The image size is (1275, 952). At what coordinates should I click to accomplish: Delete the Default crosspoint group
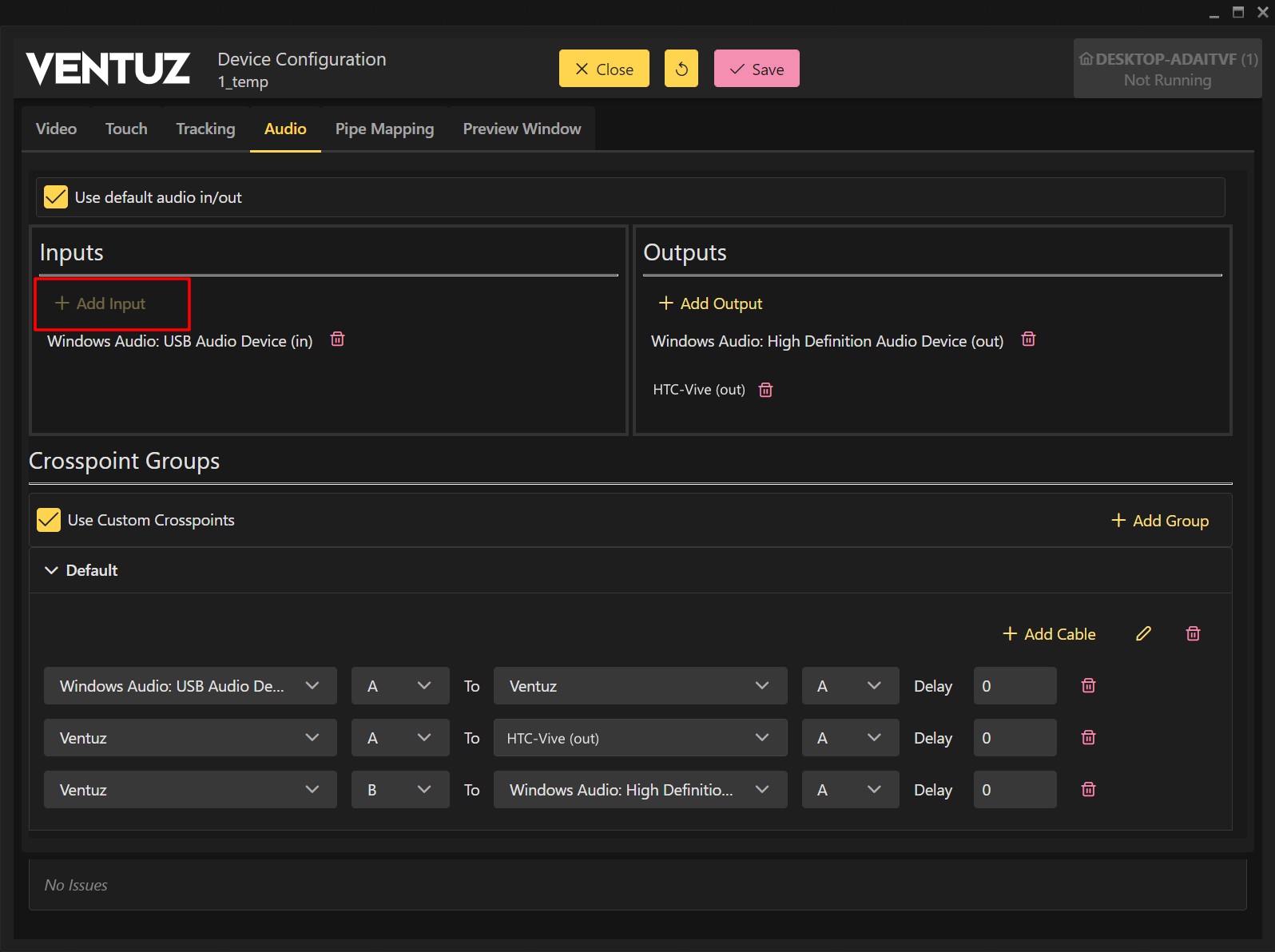point(1193,633)
